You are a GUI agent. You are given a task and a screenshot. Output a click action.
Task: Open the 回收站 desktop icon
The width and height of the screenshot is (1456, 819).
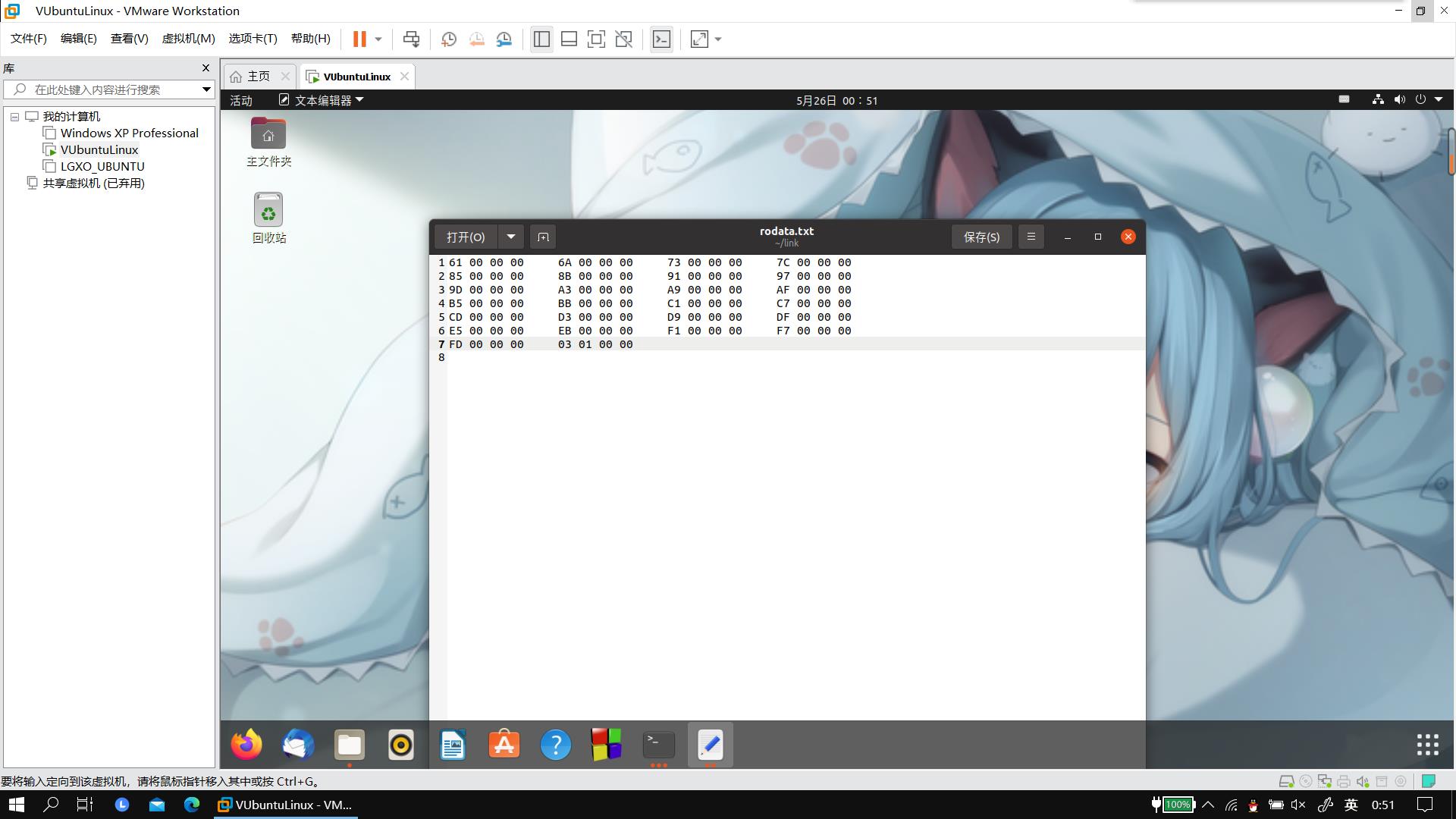(268, 218)
